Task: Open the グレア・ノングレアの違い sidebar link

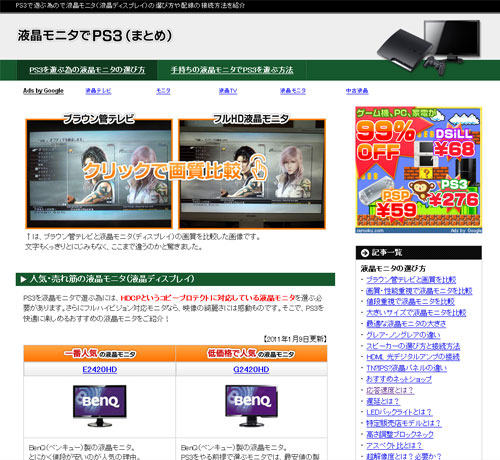Action: click(403, 335)
